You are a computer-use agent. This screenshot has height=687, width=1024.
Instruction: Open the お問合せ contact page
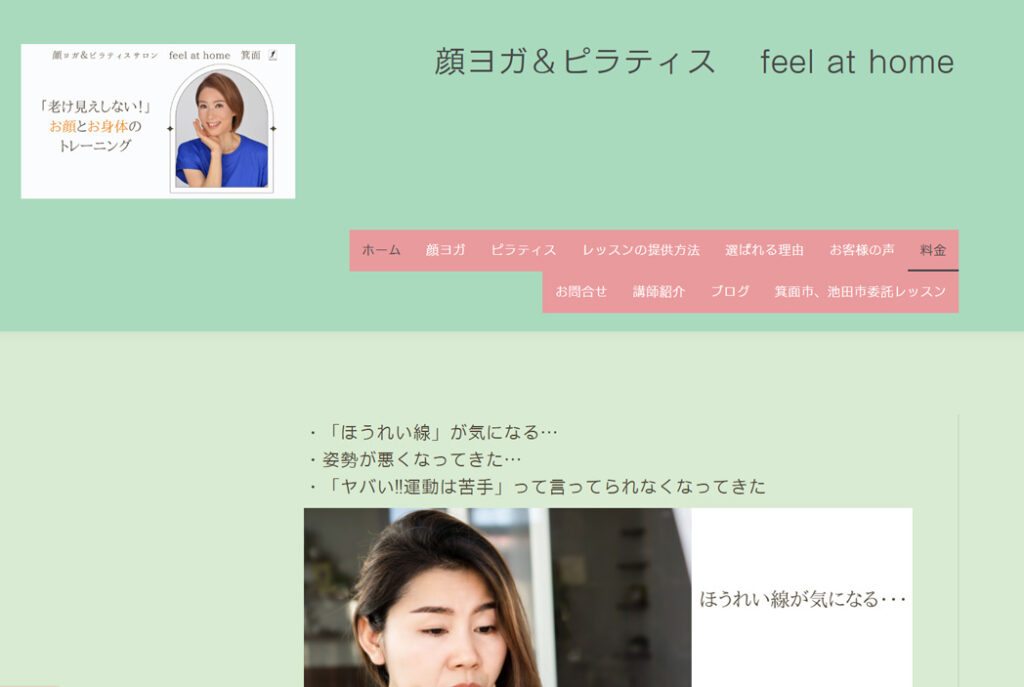[x=581, y=292]
